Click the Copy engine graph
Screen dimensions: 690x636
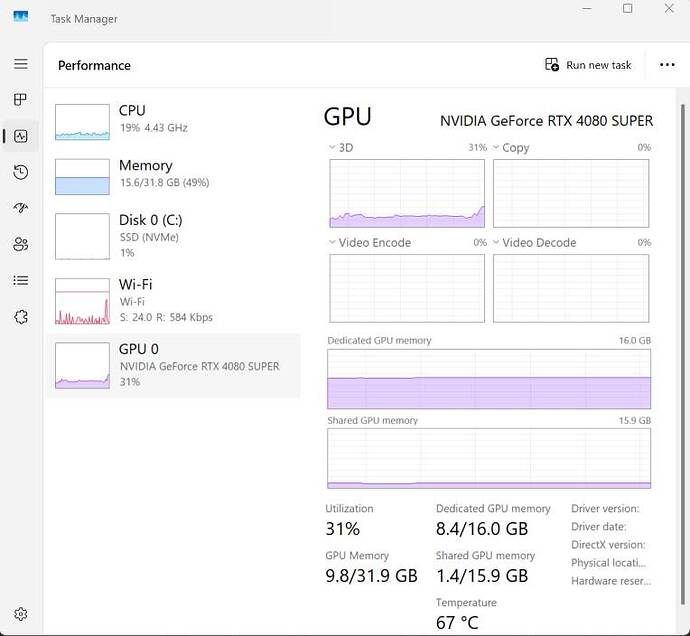tap(571, 193)
